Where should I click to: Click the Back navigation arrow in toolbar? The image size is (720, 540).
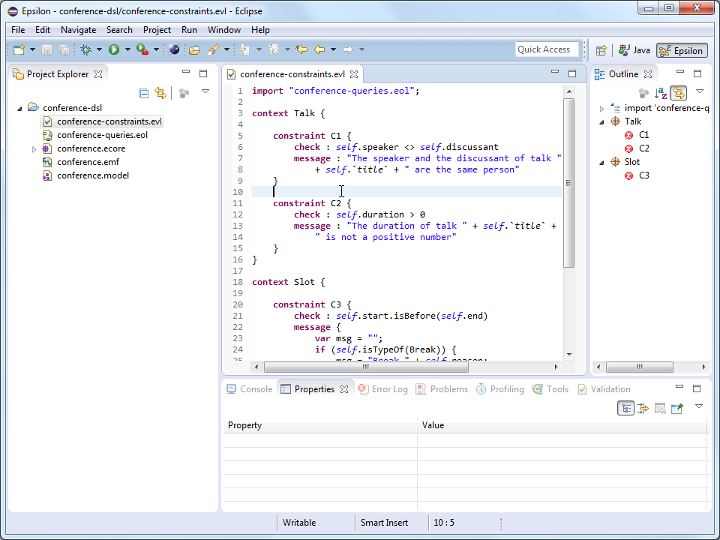(x=320, y=49)
